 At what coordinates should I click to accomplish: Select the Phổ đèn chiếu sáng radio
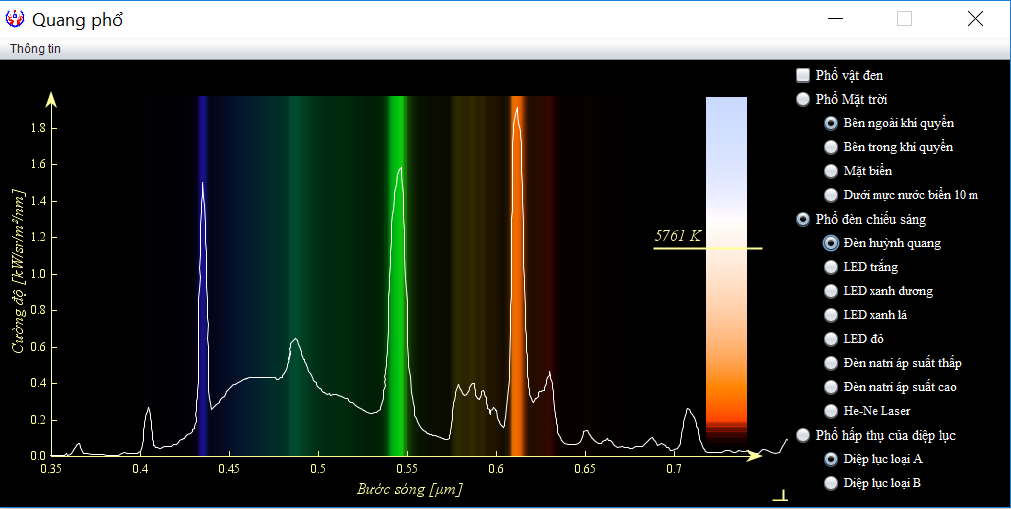(x=803, y=219)
